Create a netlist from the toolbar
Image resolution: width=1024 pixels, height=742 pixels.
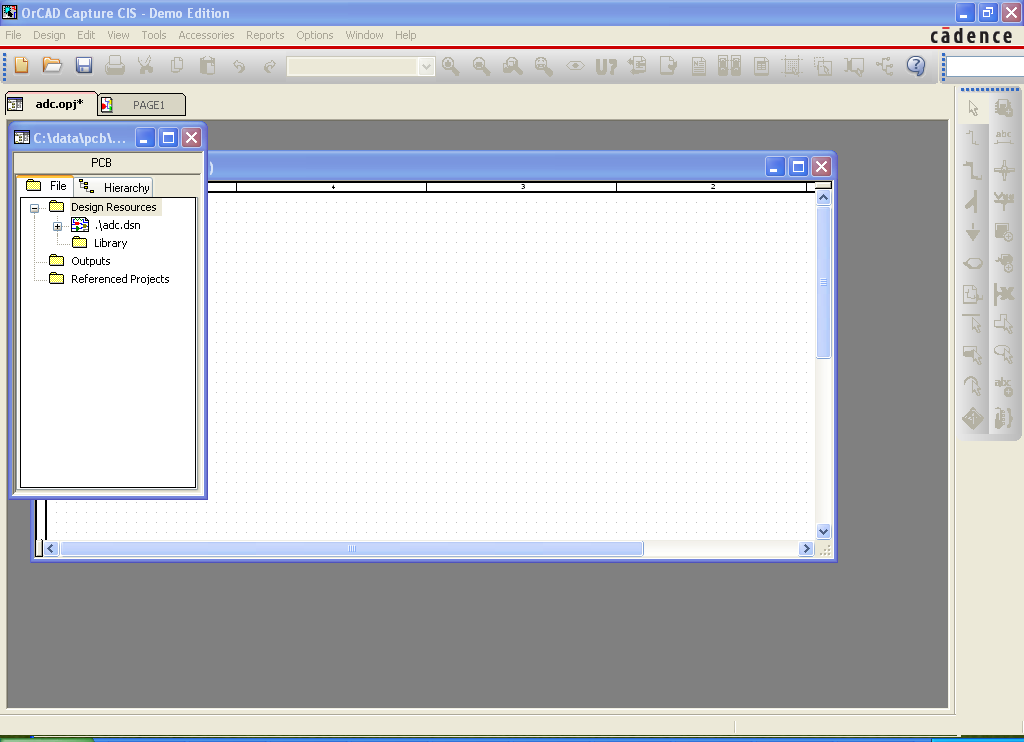tap(699, 66)
